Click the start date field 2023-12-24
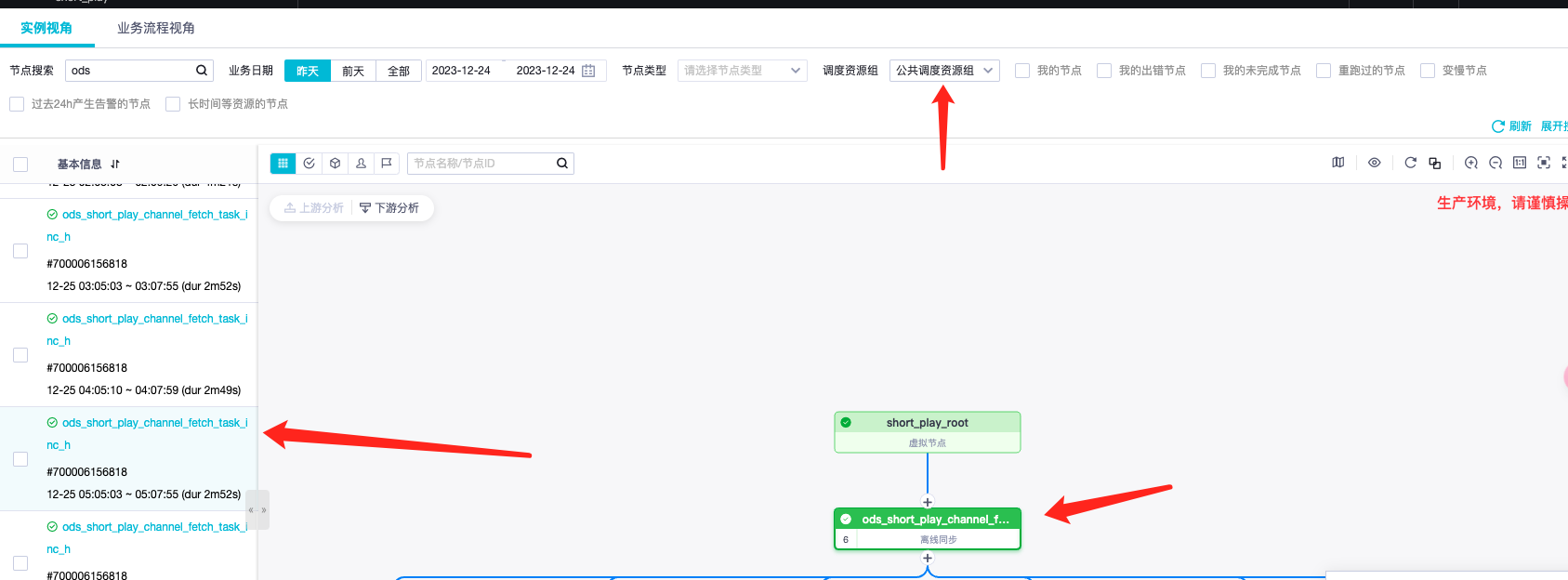The height and width of the screenshot is (580, 1568). [x=461, y=71]
